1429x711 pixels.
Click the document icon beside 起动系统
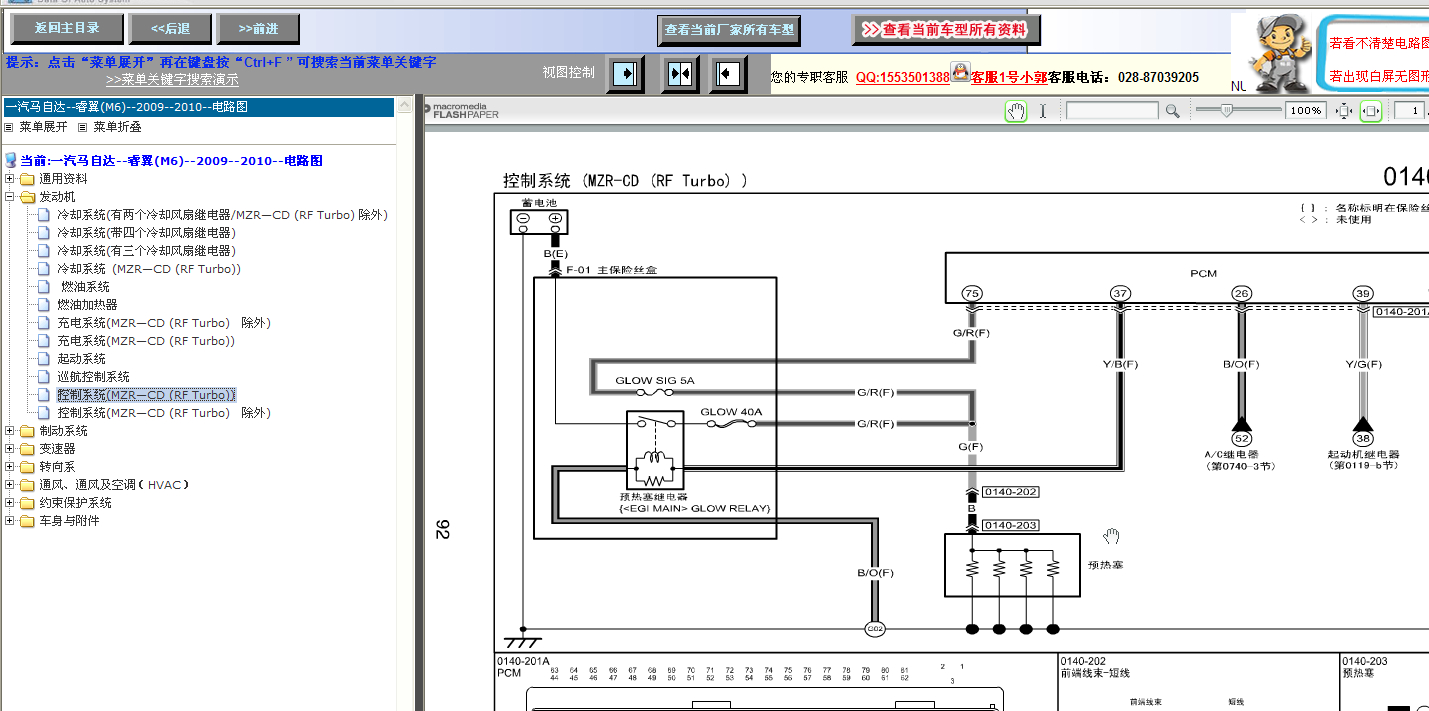click(x=43, y=359)
